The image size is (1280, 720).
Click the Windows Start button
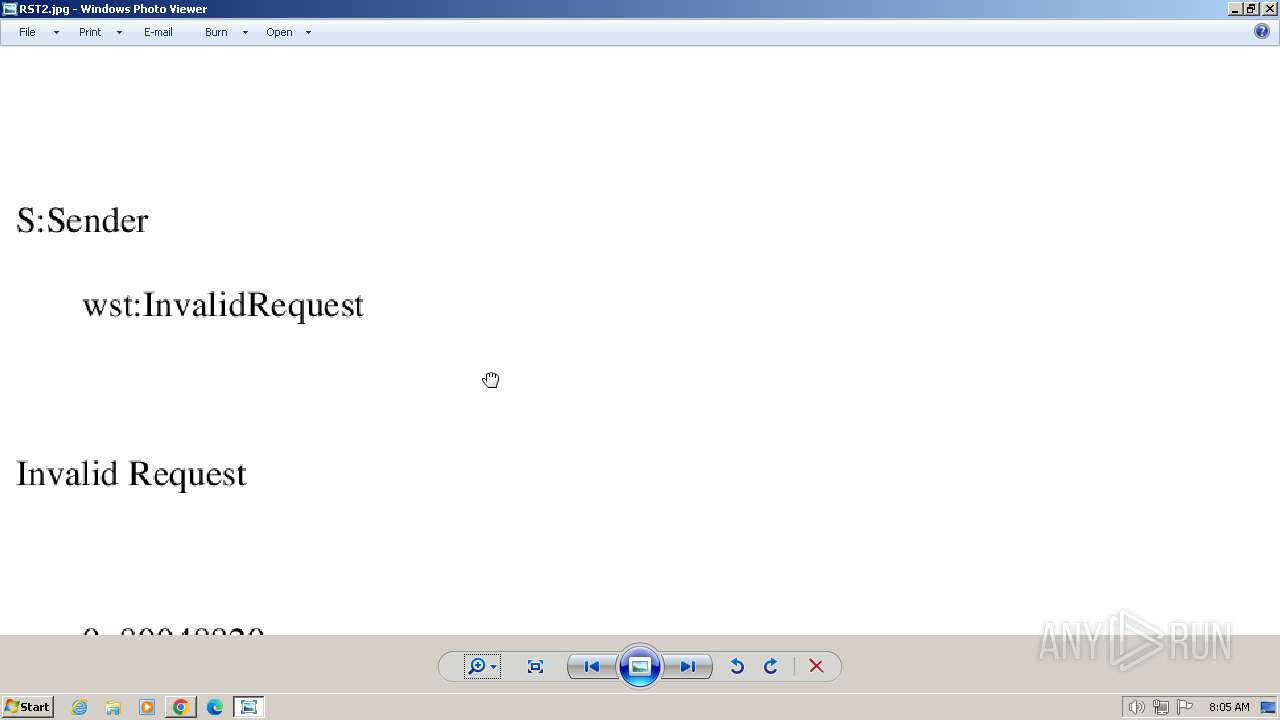point(27,707)
